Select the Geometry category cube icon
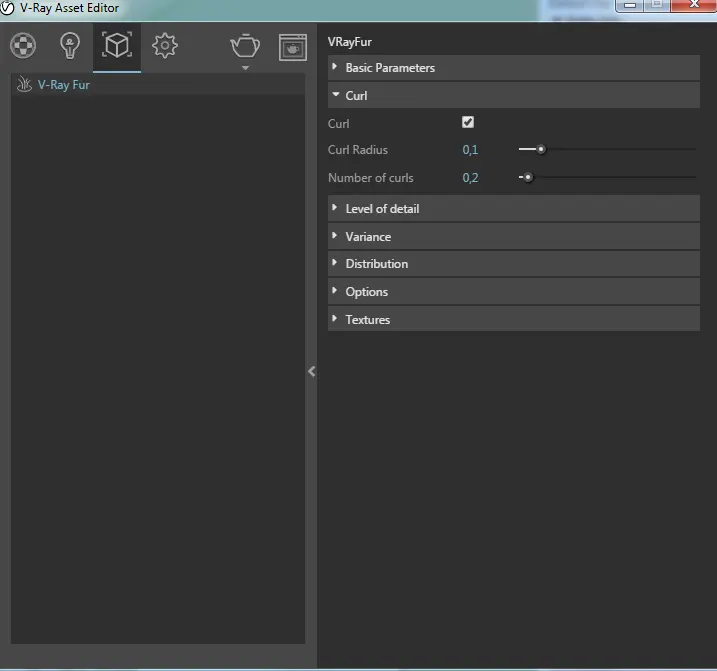Screen dimensions: 717x671 point(117,46)
